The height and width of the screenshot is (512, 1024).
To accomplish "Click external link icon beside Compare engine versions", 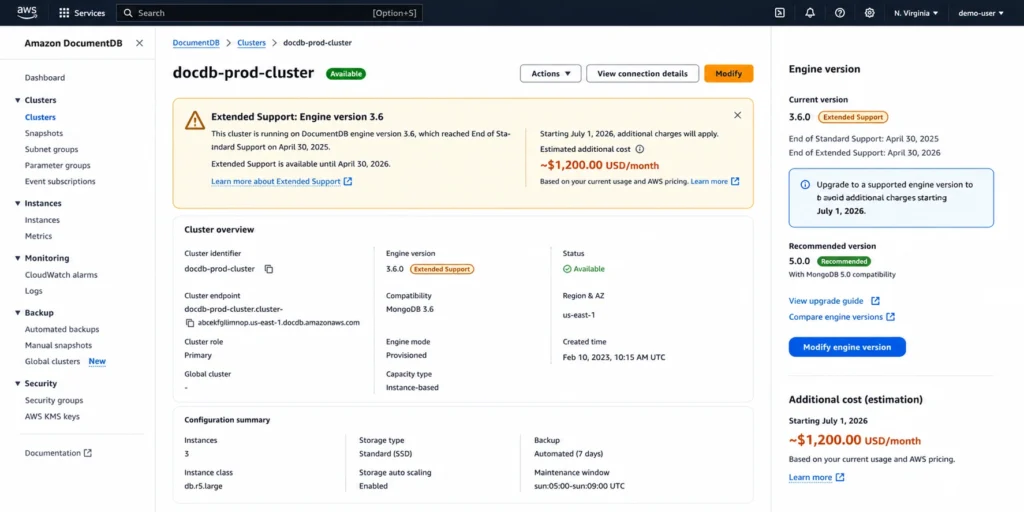I will pyautogui.click(x=890, y=317).
